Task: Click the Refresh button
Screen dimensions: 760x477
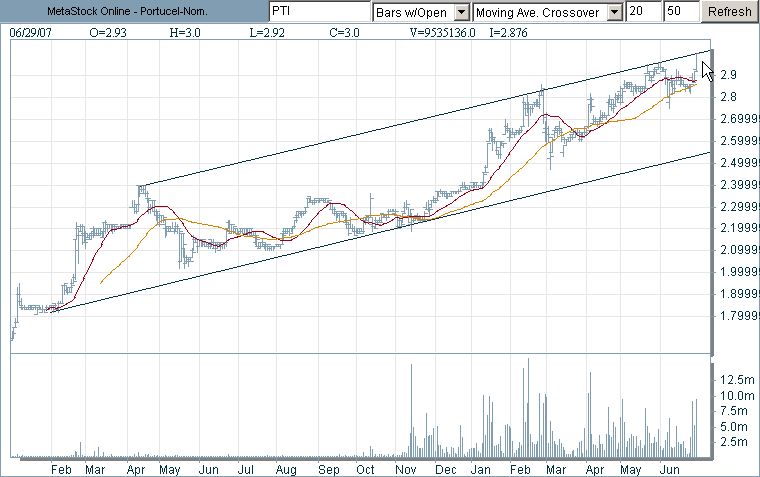Action: 728,12
